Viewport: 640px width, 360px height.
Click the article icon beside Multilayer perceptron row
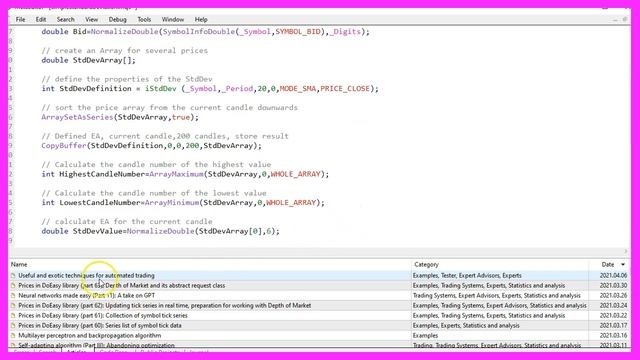point(13,336)
